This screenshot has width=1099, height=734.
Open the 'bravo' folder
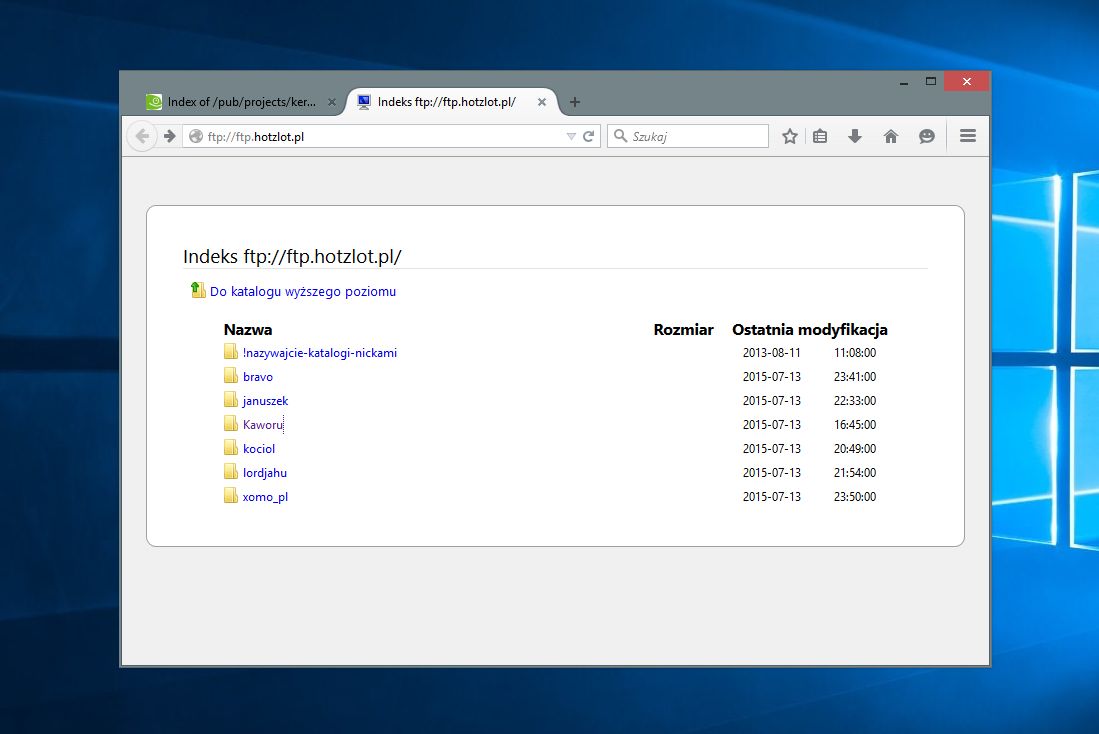[257, 377]
